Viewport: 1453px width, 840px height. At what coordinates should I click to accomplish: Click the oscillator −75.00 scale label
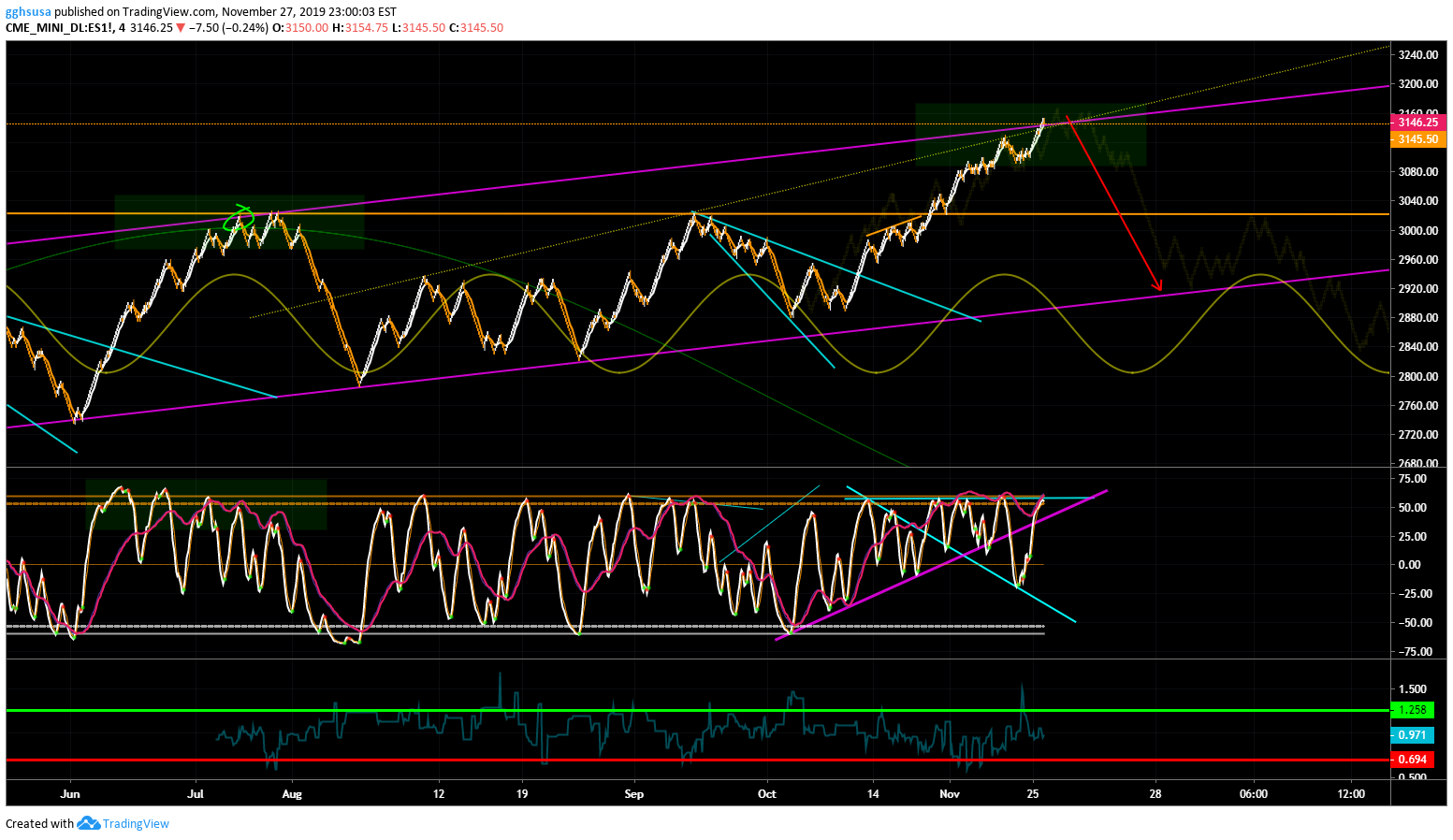[1415, 652]
